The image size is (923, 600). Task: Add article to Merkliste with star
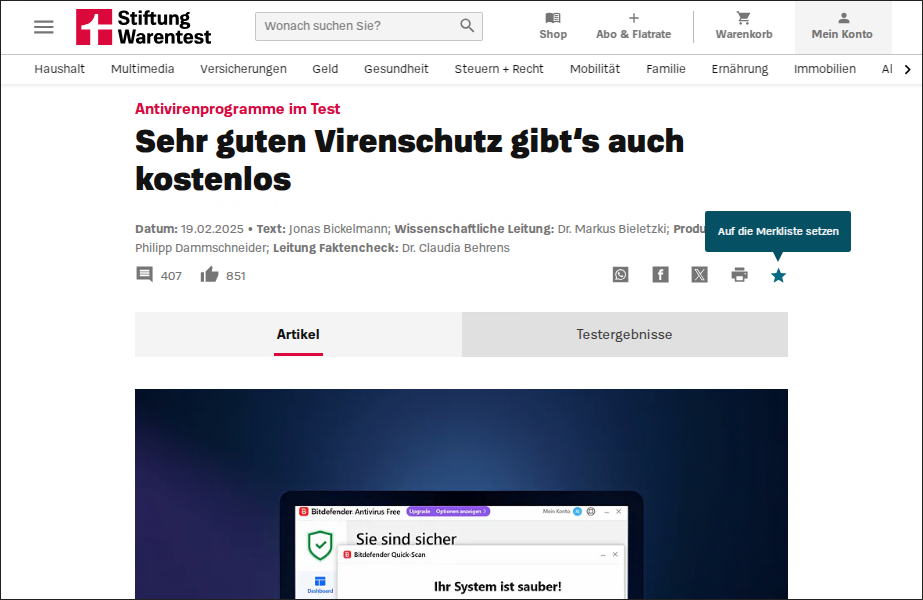pos(778,275)
